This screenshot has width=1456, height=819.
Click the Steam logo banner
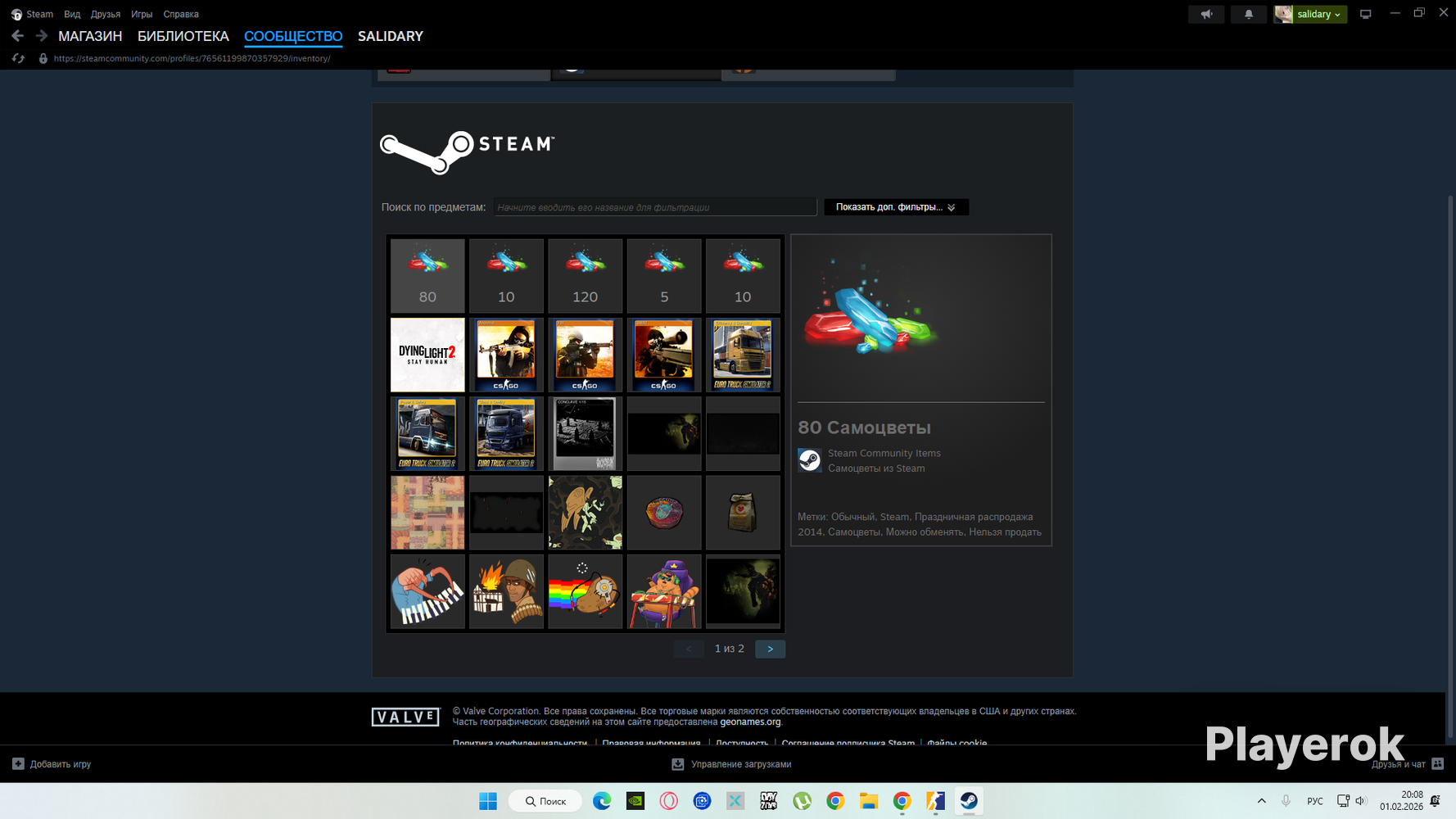click(467, 152)
